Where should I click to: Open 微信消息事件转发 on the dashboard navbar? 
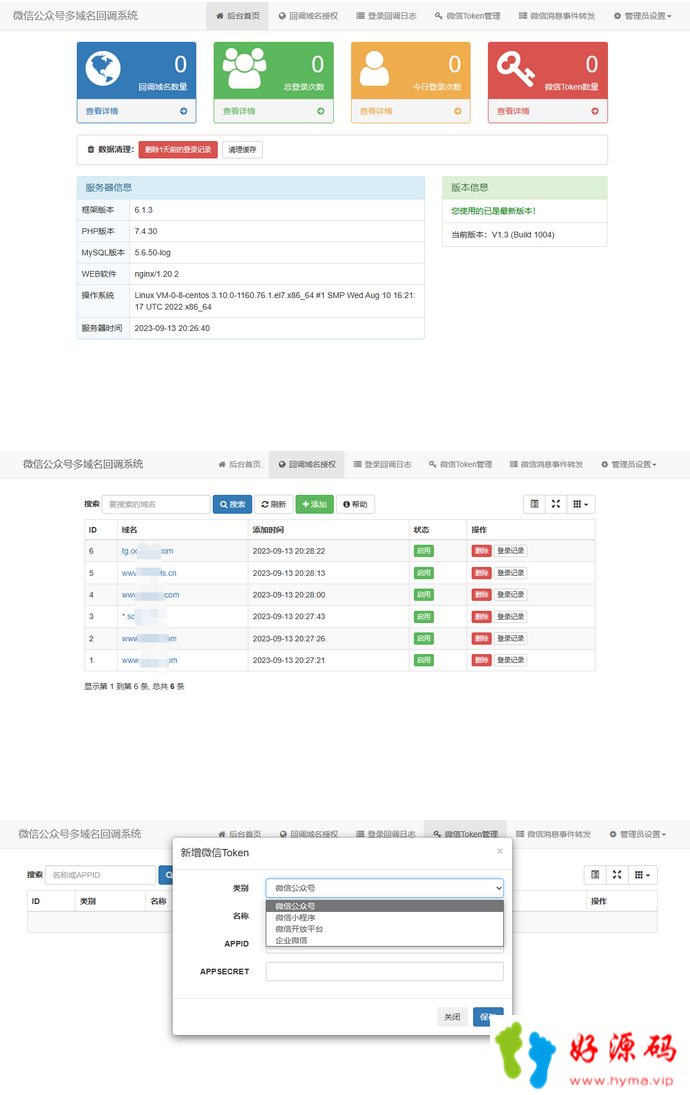point(557,15)
